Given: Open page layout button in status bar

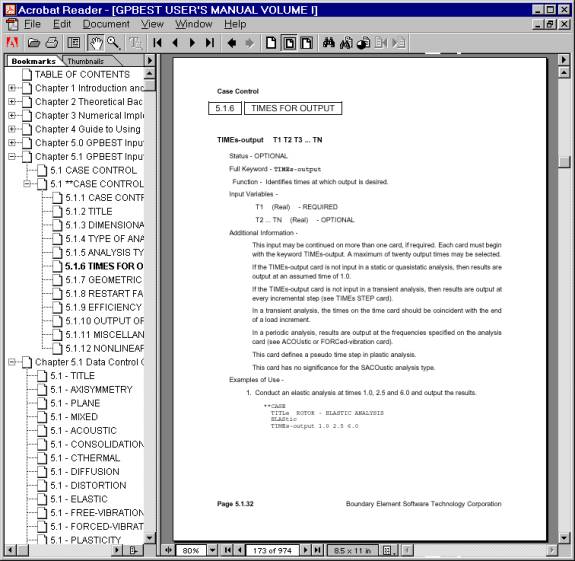Looking at the screenshot, I should click(388, 550).
